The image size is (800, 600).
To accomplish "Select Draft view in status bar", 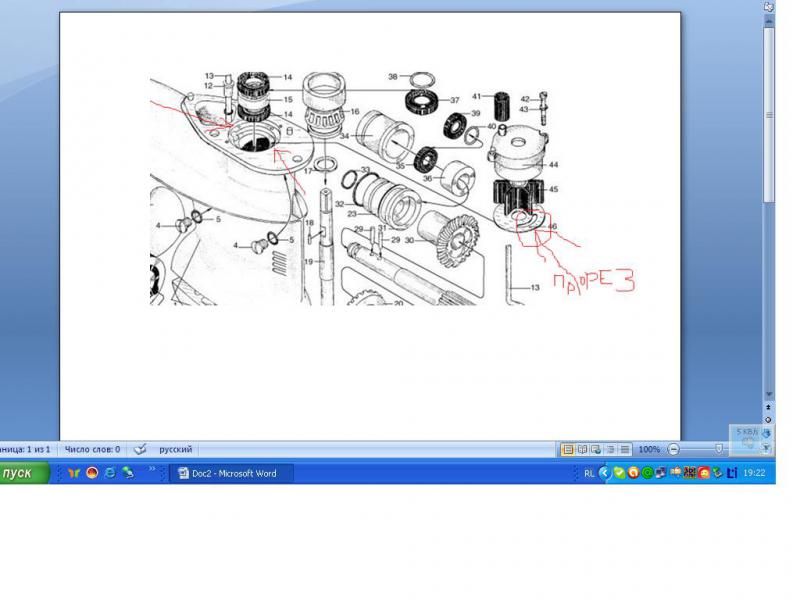I will tap(624, 450).
